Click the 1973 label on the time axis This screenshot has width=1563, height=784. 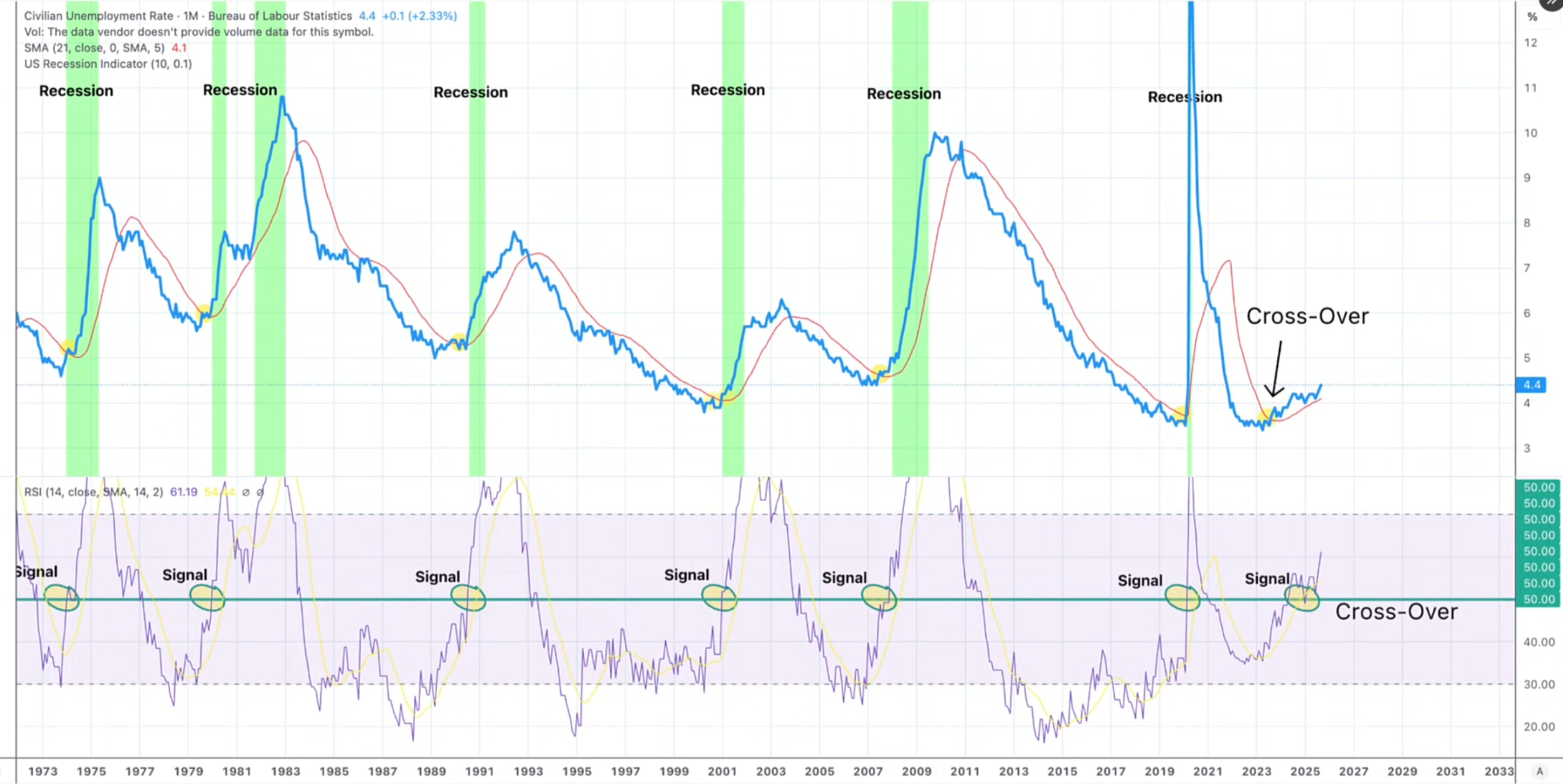[43, 771]
